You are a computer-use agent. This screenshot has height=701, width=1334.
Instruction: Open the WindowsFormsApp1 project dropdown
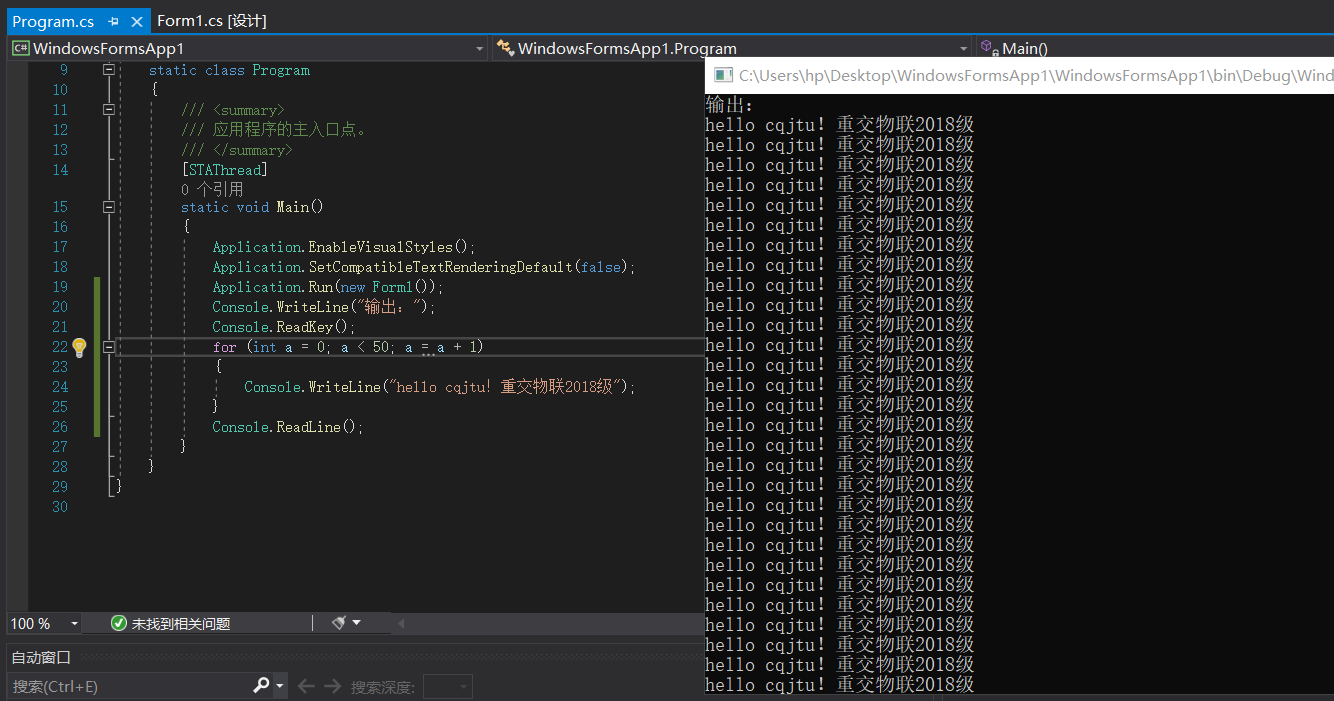tap(481, 48)
